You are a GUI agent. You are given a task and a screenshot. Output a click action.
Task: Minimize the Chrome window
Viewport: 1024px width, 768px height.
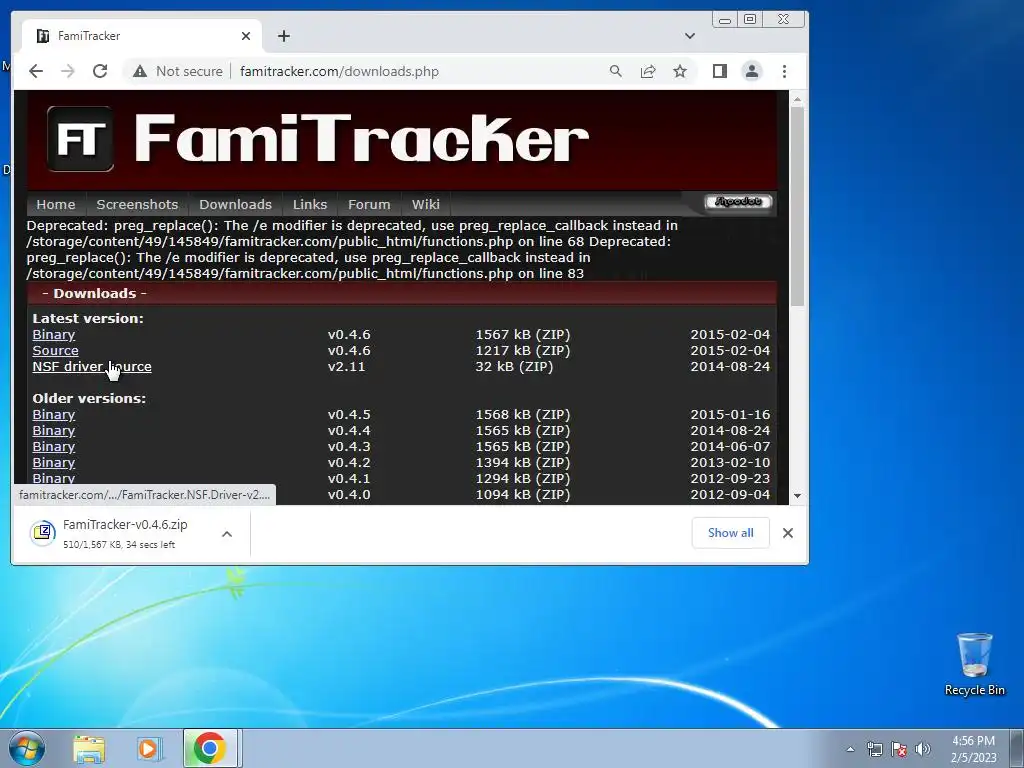tap(725, 20)
